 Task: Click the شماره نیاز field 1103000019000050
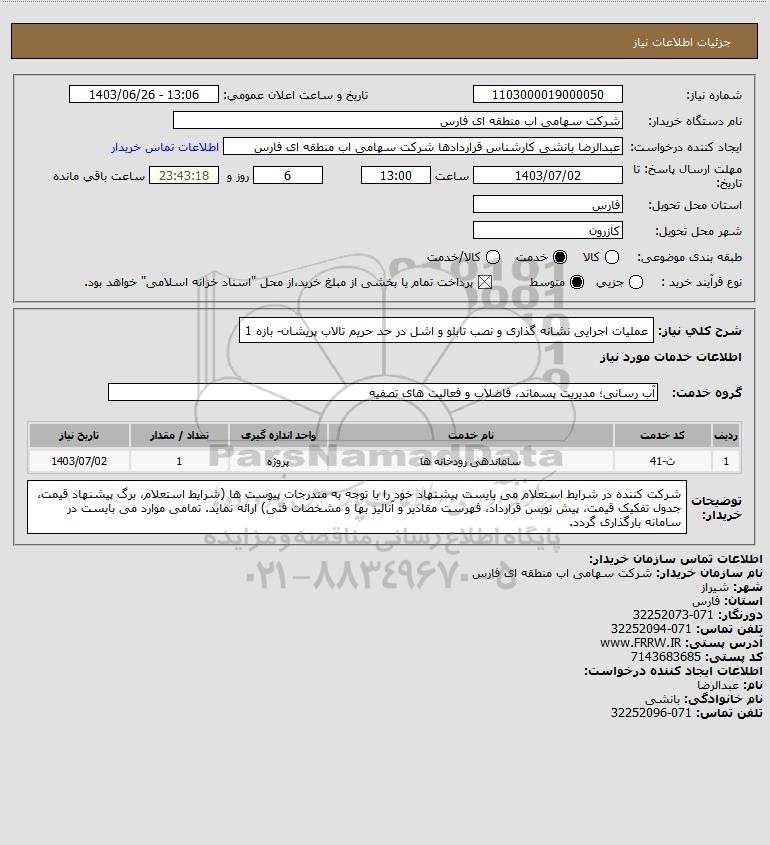click(x=547, y=94)
